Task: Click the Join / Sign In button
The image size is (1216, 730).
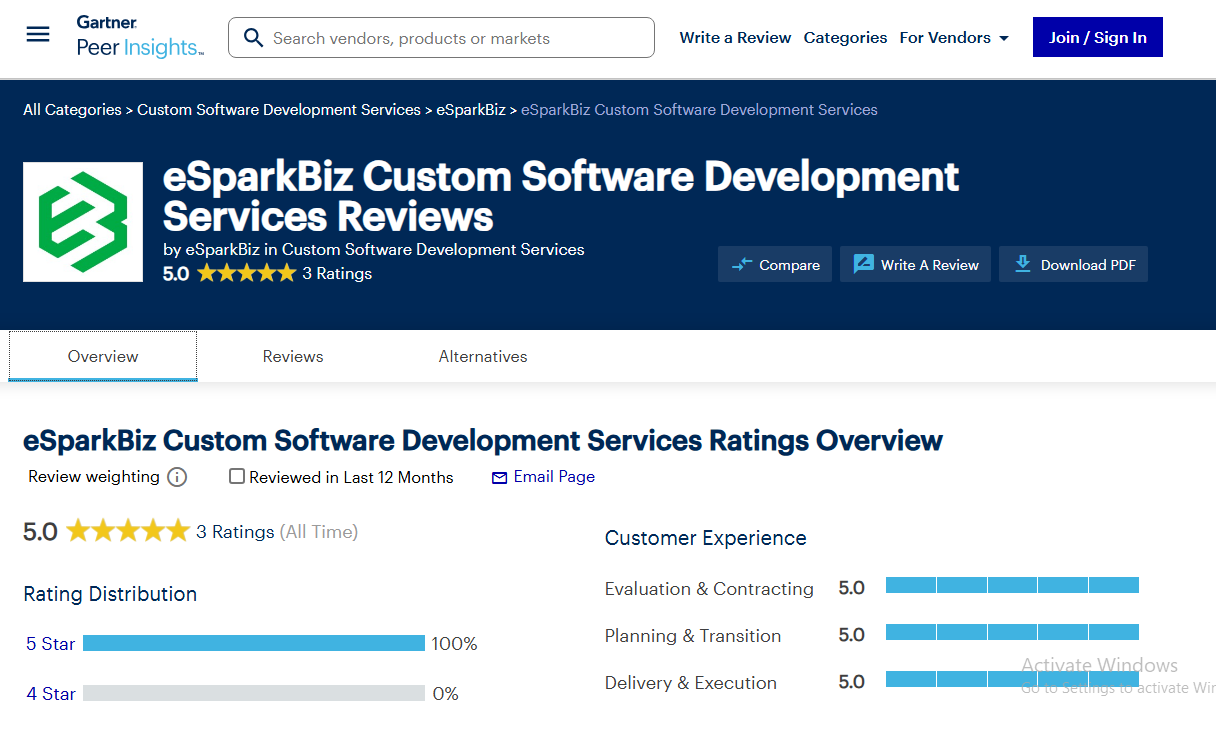Action: pyautogui.click(x=1097, y=38)
